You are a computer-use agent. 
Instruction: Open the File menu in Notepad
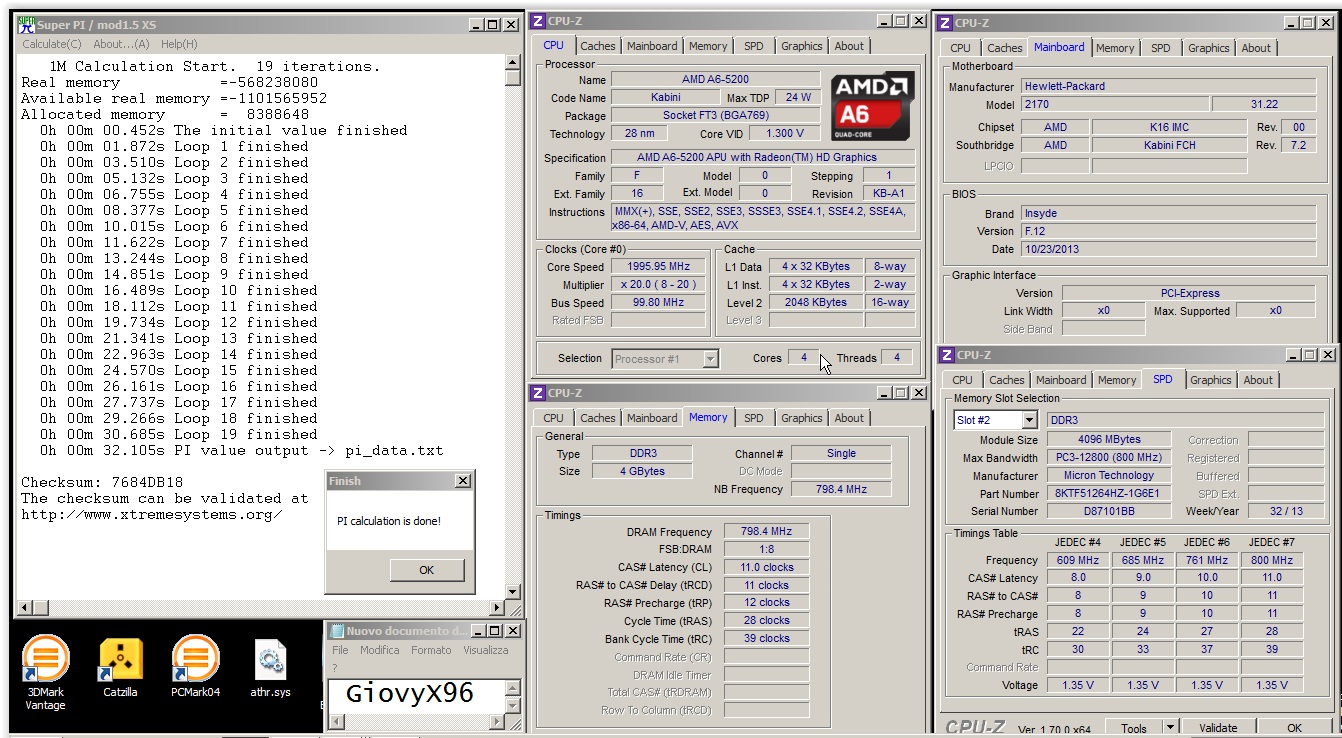click(341, 650)
